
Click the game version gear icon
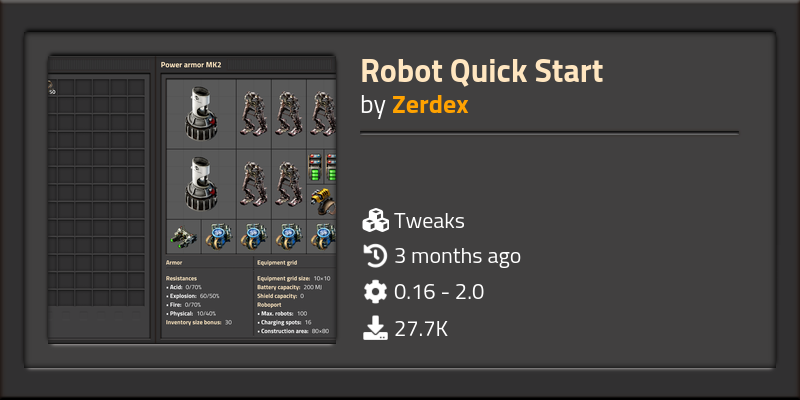tap(375, 291)
